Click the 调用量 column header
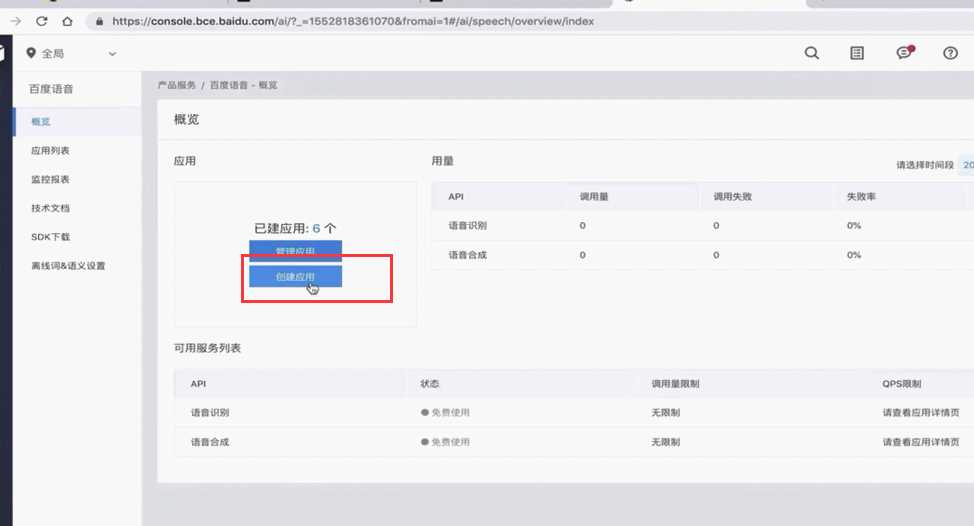 [594, 196]
